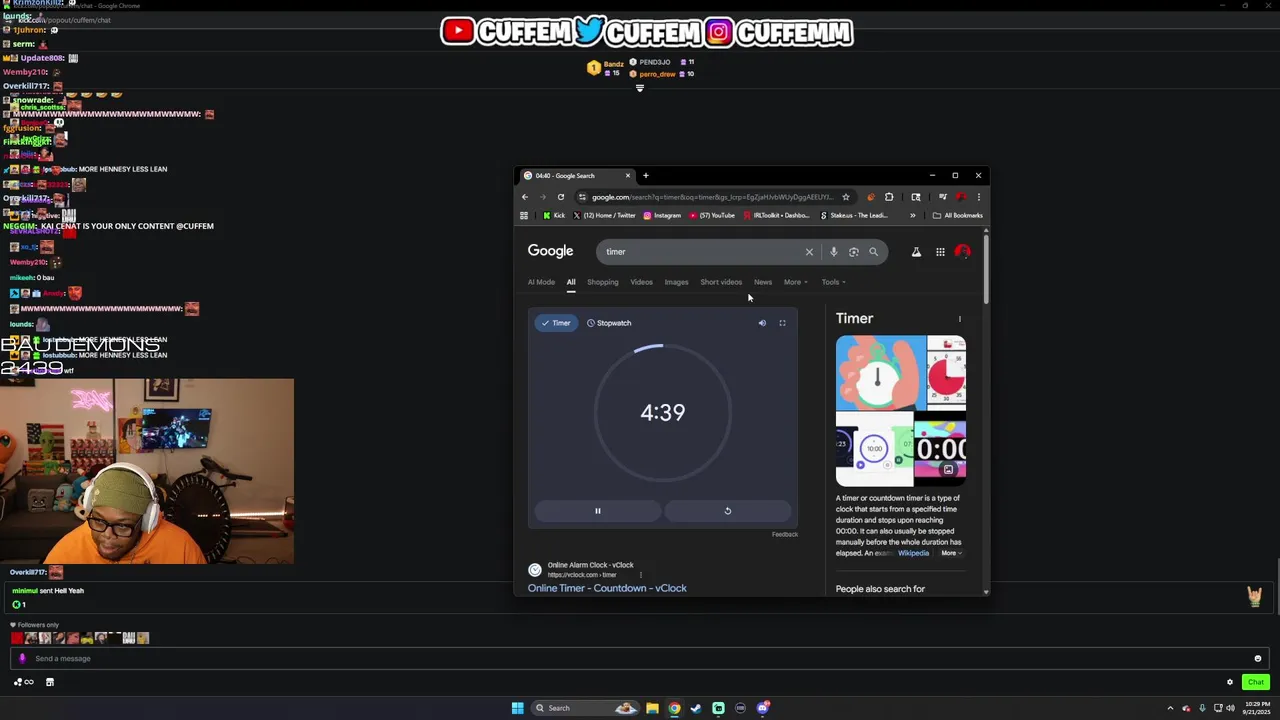This screenshot has width=1280, height=720.
Task: Clear the Google search box text
Action: (x=809, y=252)
